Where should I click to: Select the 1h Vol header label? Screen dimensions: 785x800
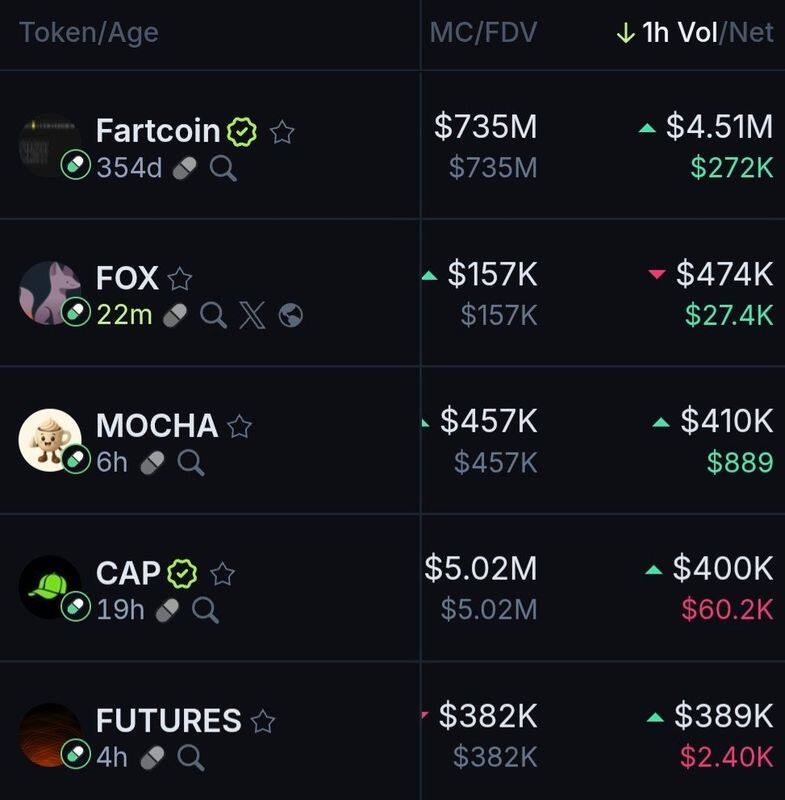point(680,33)
